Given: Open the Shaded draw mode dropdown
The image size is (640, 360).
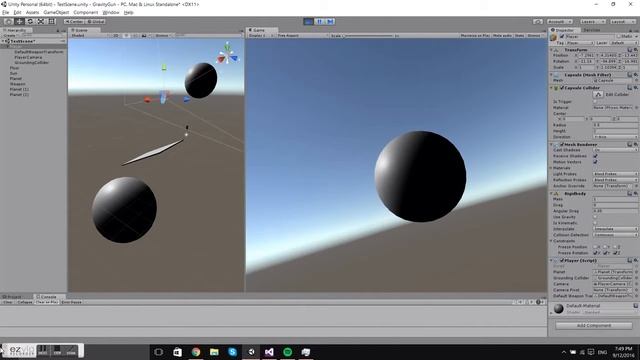Looking at the screenshot, I should [x=89, y=36].
